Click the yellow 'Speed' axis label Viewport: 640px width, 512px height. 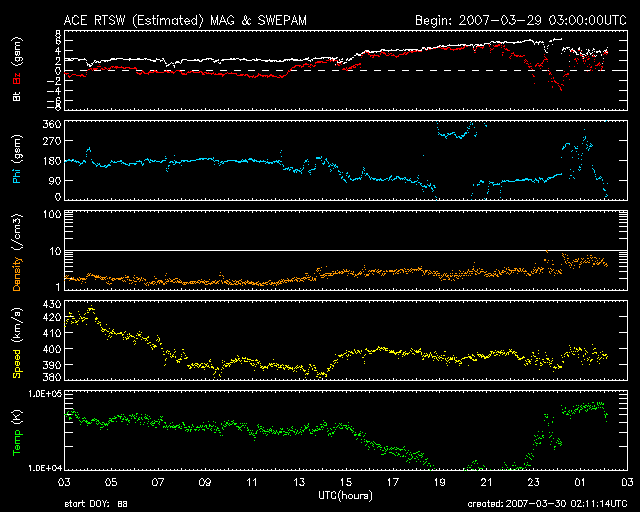[x=17, y=364]
